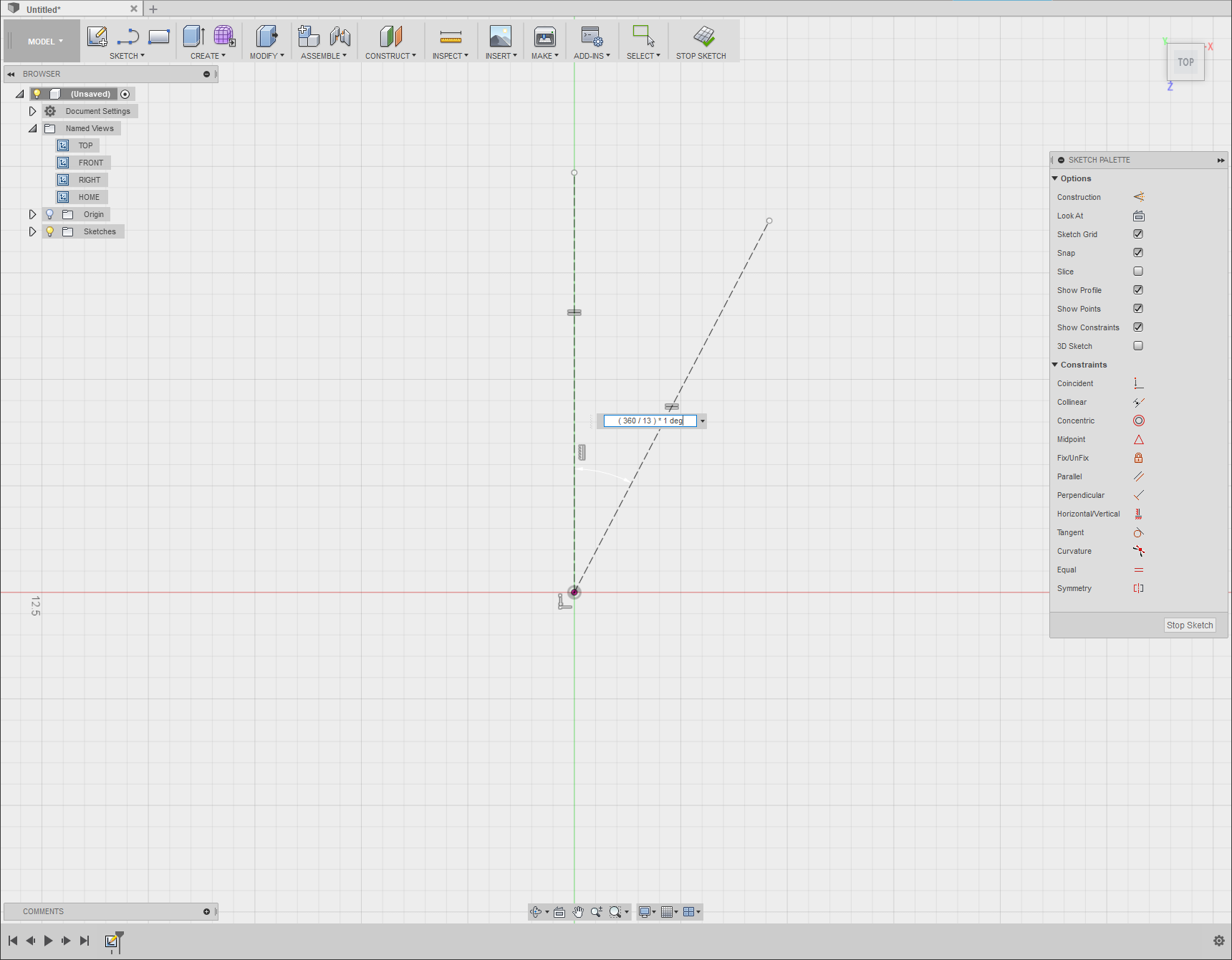Apply the Horizontal/Vertical constraint

pos(1138,514)
